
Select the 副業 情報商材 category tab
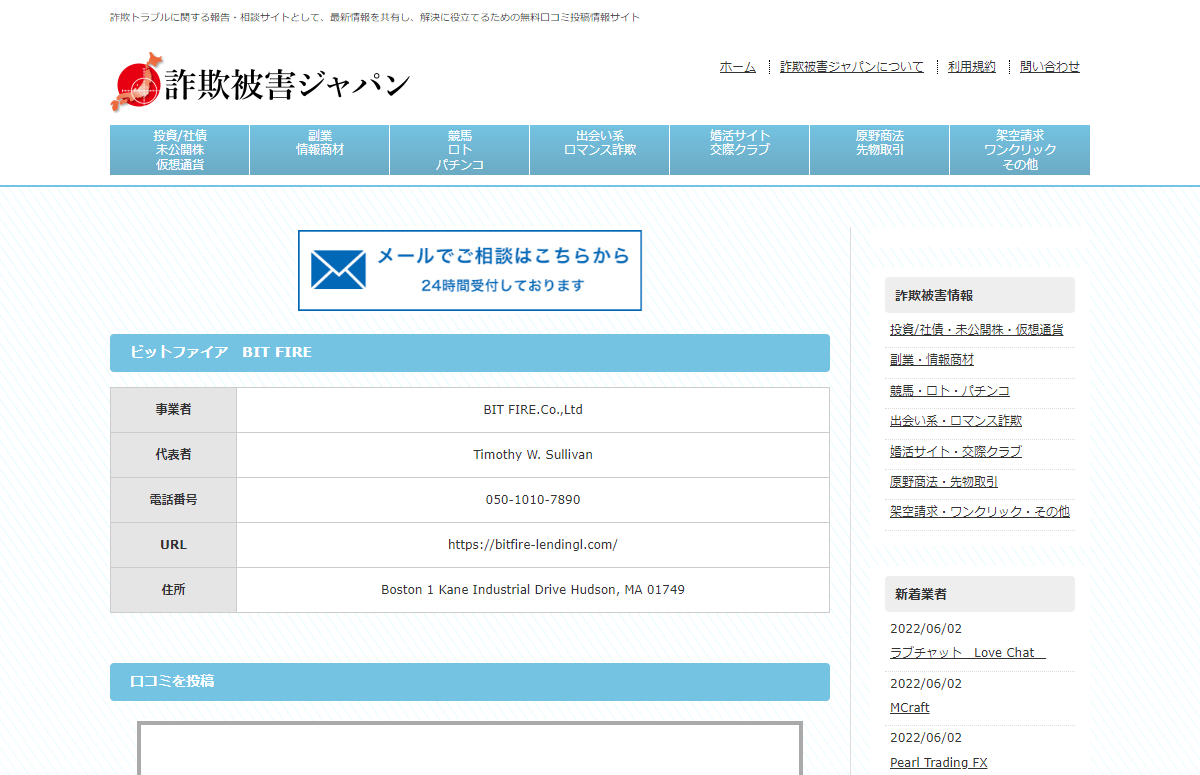318,149
